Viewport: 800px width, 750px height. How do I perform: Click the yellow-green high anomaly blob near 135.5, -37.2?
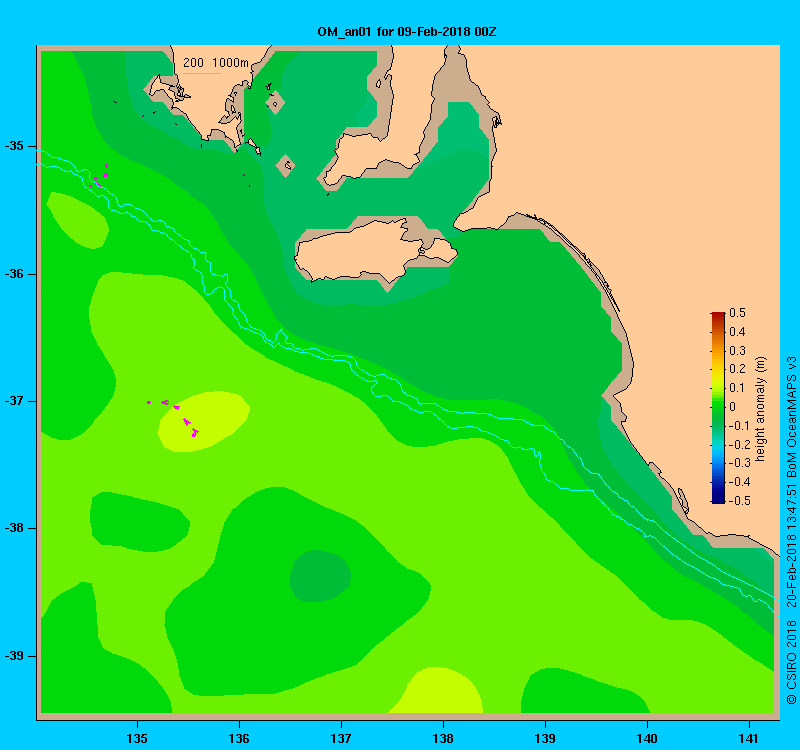(x=204, y=421)
